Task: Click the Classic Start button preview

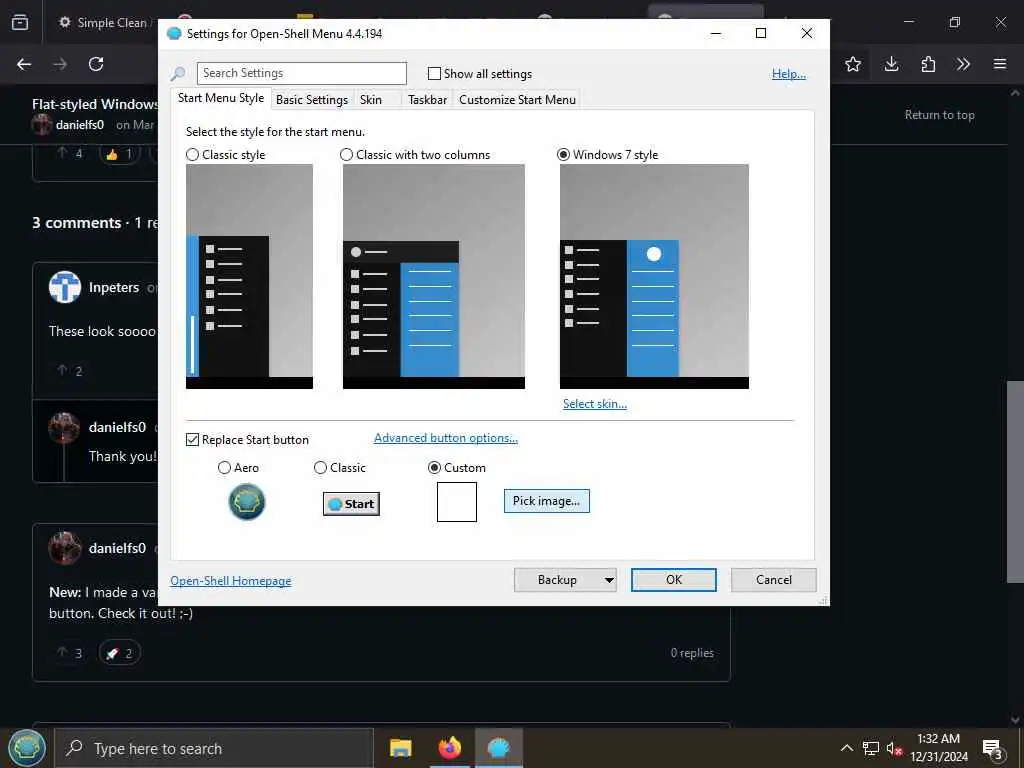Action: click(x=351, y=504)
